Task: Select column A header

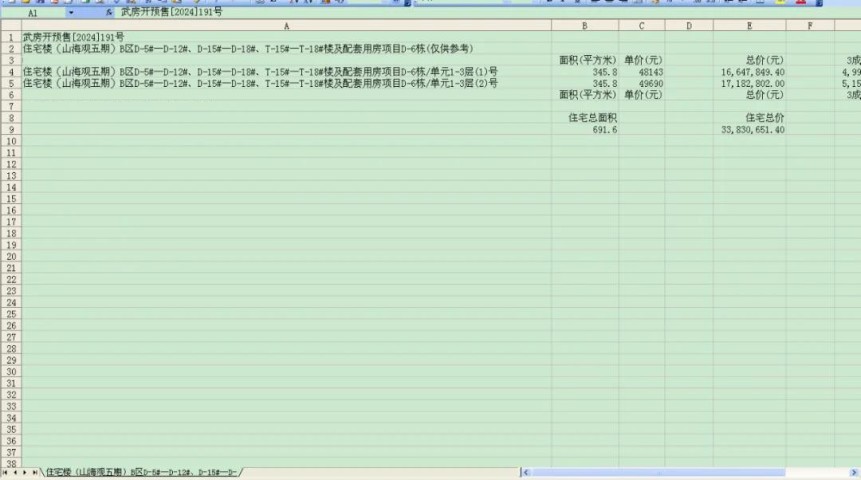Action: click(286, 25)
